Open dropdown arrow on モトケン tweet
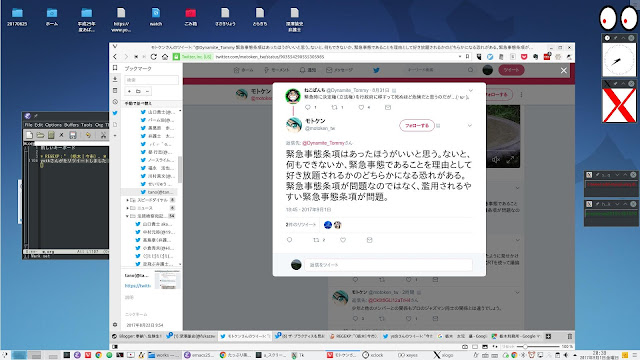This screenshot has width=640, height=360. pos(470,126)
